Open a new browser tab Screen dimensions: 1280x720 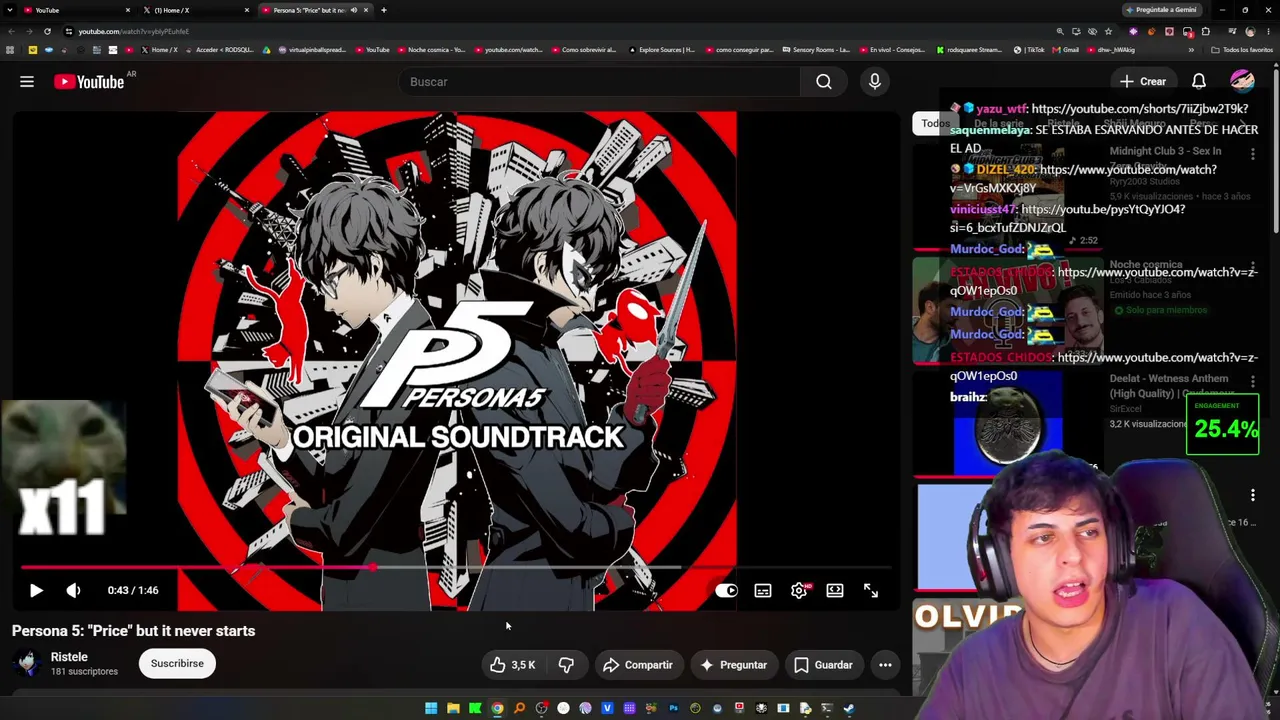coord(384,10)
